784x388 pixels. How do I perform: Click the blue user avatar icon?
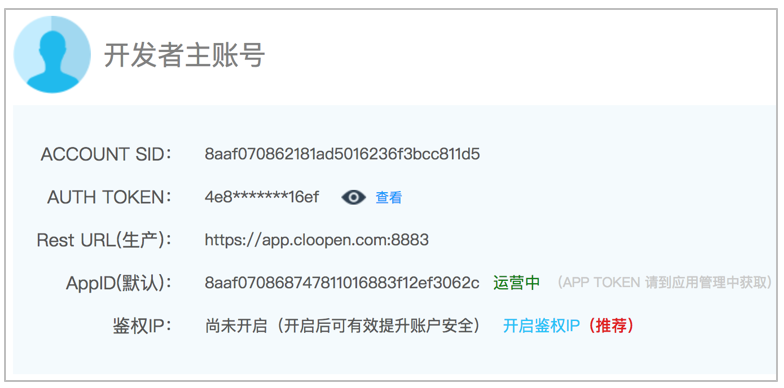tap(52, 54)
